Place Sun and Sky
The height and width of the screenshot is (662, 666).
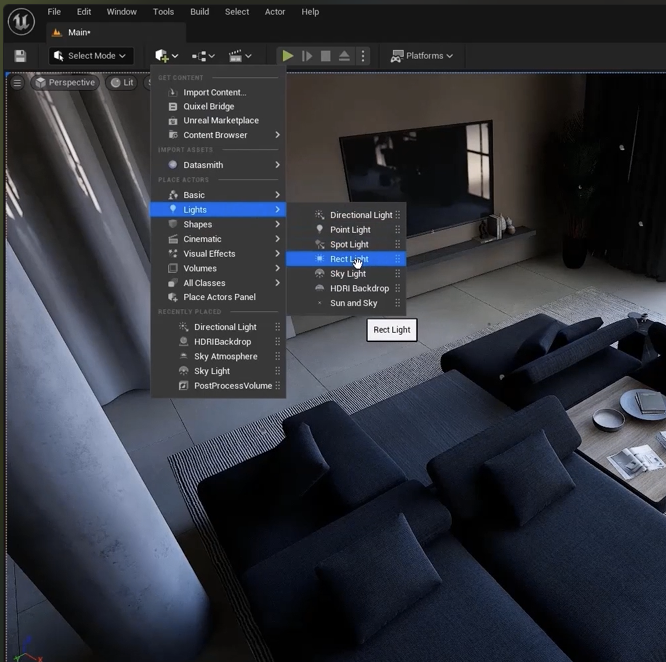[x=346, y=303]
